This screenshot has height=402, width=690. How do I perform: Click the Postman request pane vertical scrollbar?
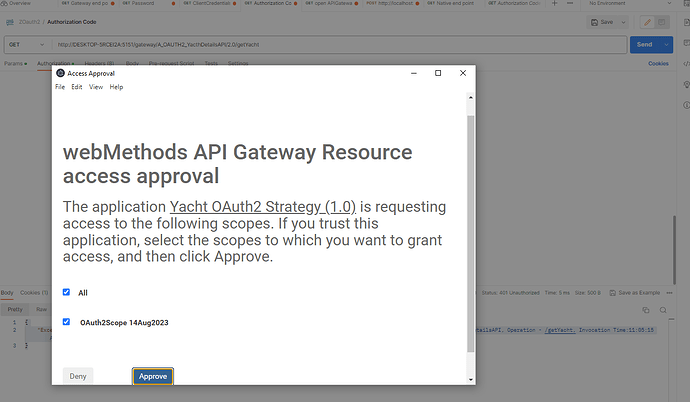pos(674,250)
